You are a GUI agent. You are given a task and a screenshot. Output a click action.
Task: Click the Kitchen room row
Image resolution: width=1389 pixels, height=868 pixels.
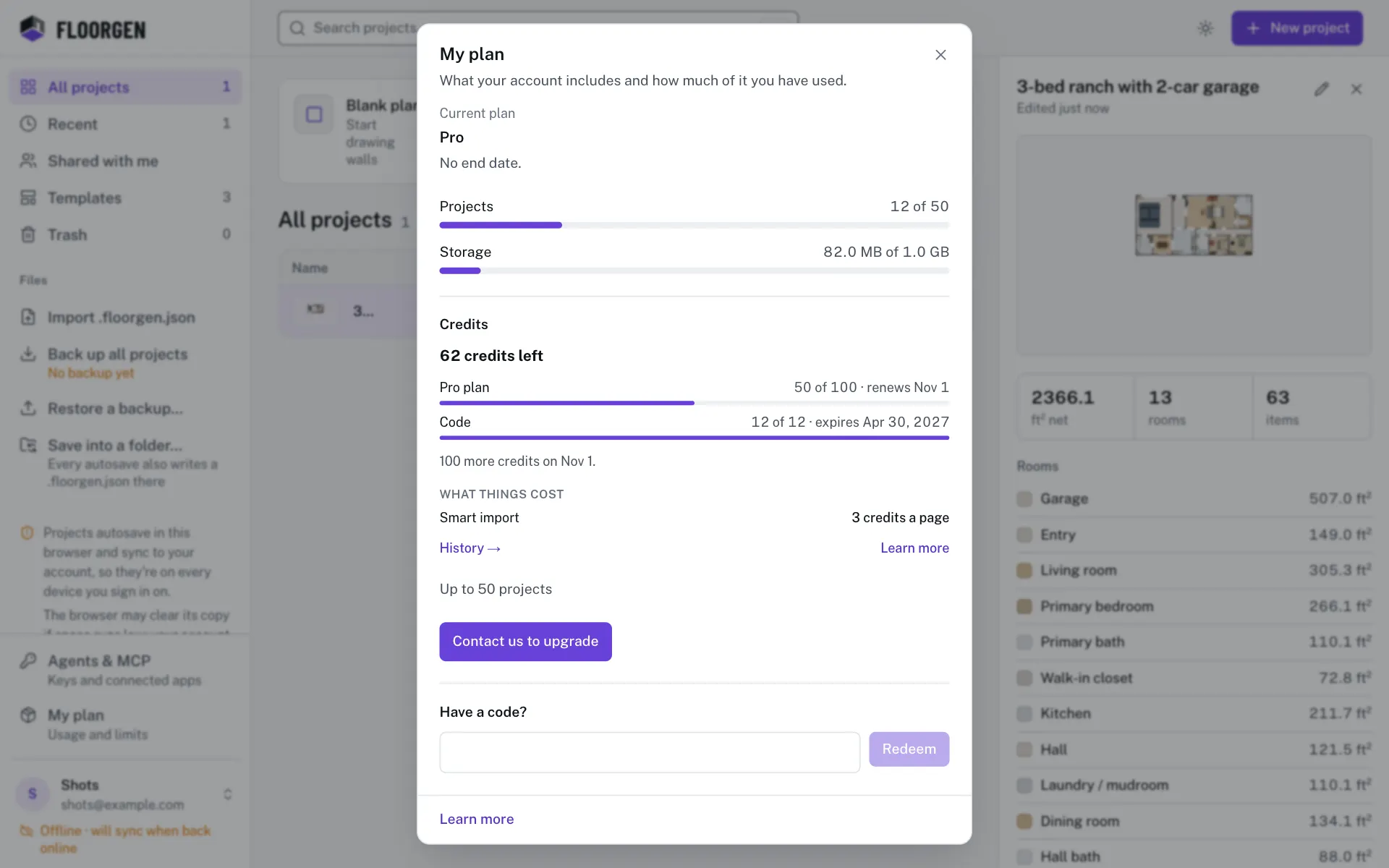point(1194,714)
